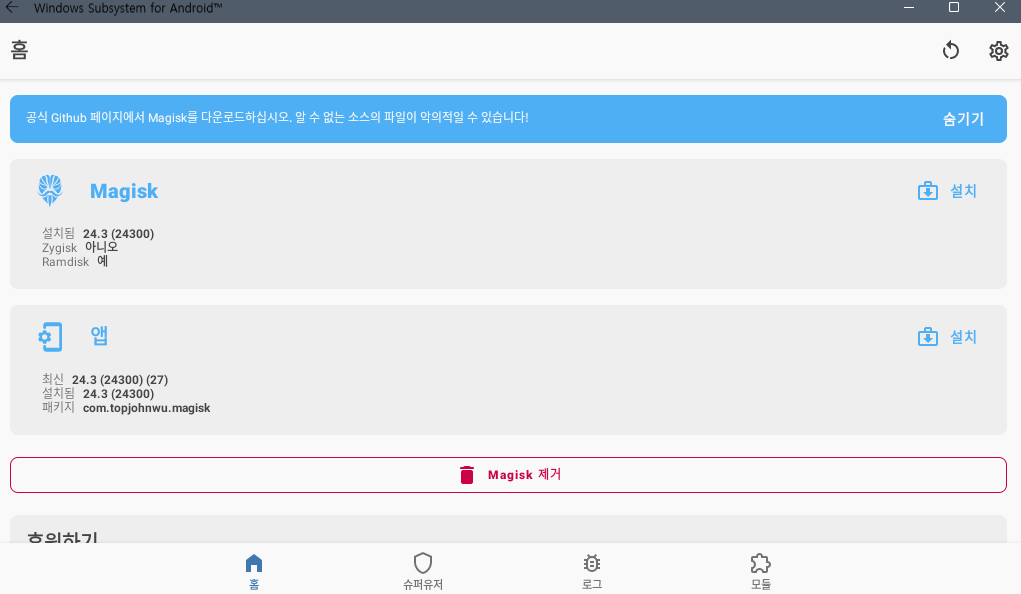Click the Ramdisk 예 value
The width and height of the screenshot is (1021, 594).
pos(103,261)
